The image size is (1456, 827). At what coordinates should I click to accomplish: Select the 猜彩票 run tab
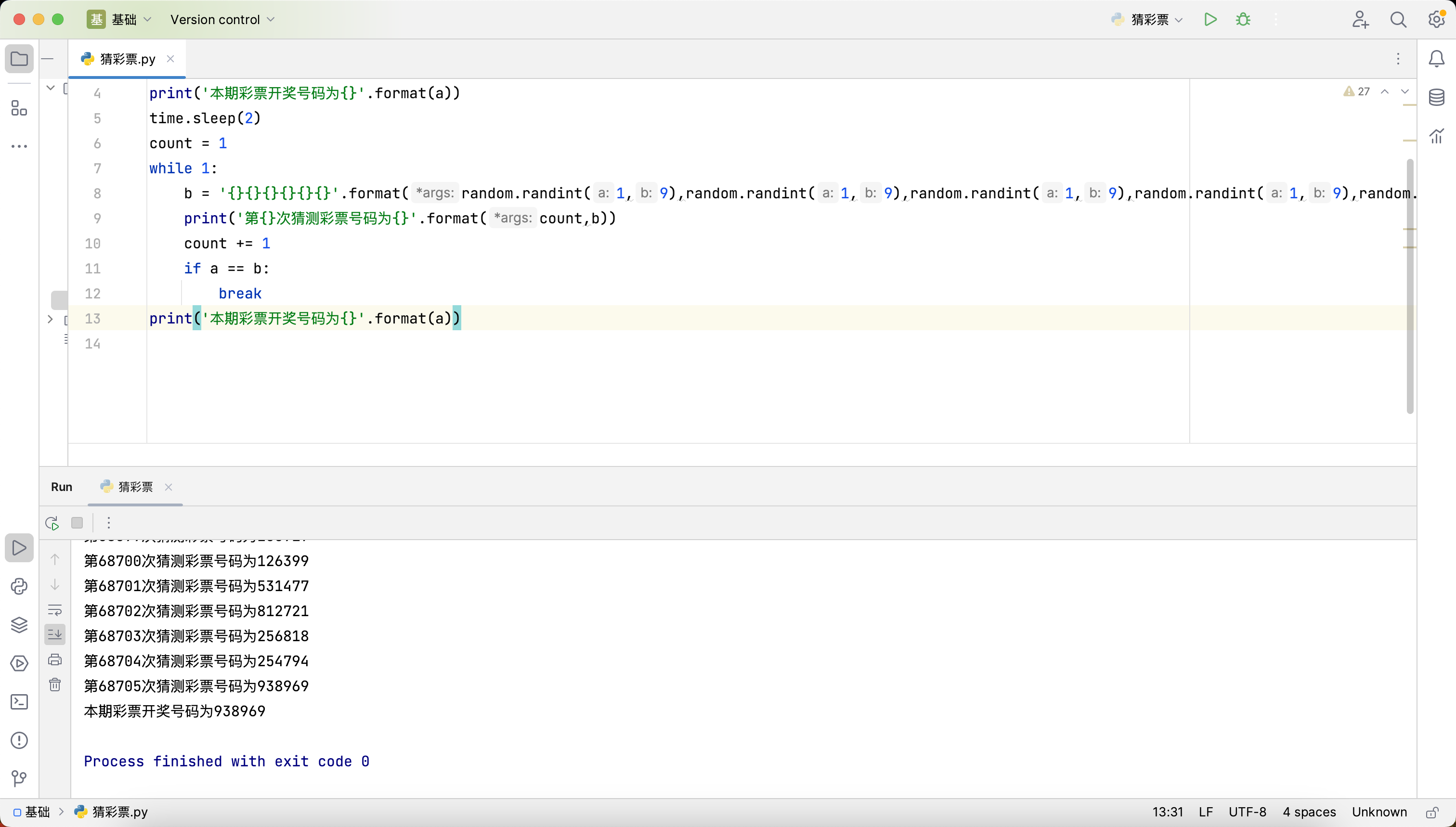[135, 487]
